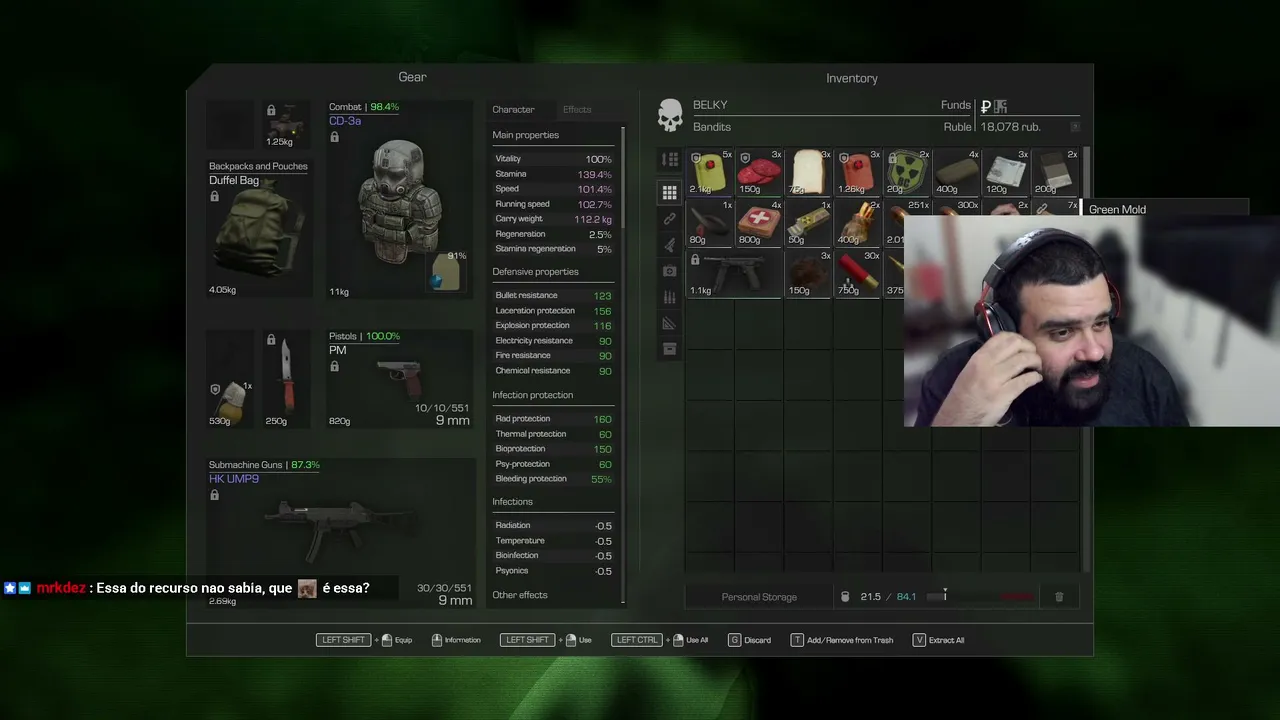1280x720 pixels.
Task: Select the CD-3a combat armor slot
Action: point(399,199)
